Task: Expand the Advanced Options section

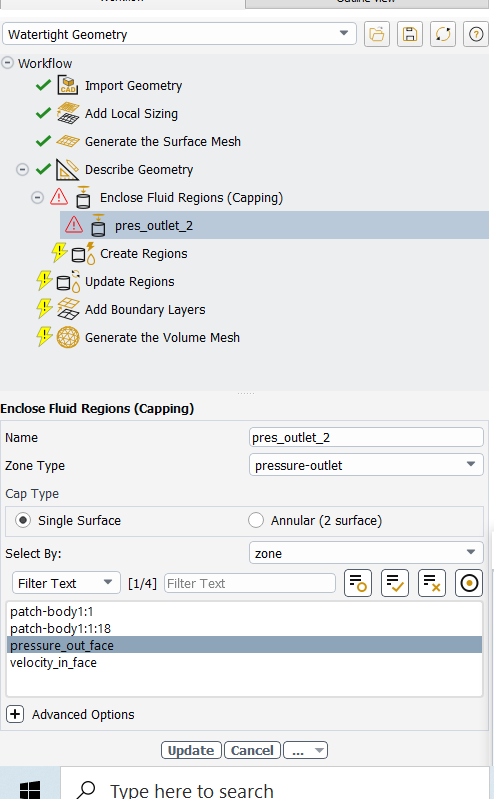Action: point(15,714)
